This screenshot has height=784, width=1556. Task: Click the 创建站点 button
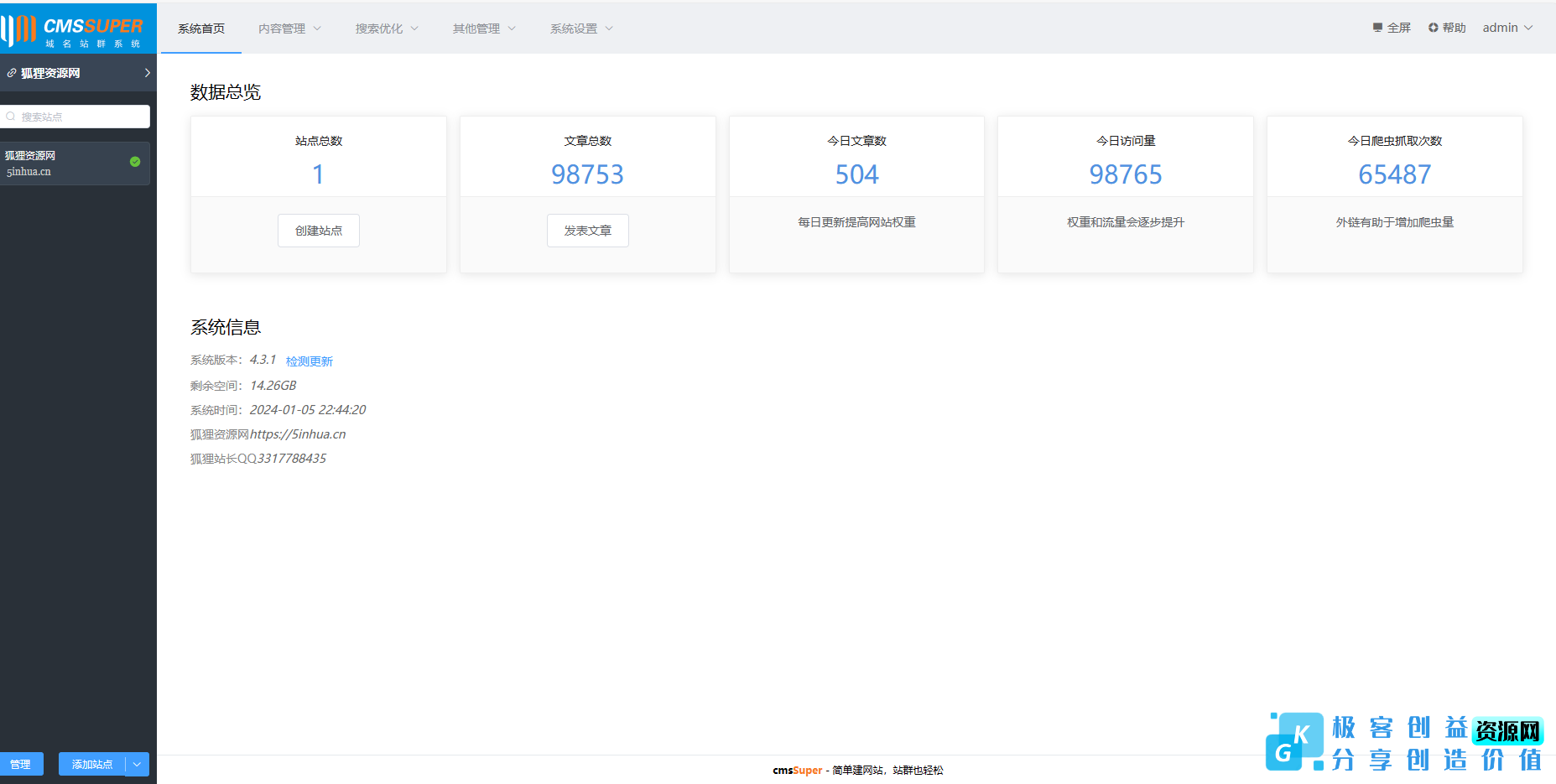click(319, 231)
